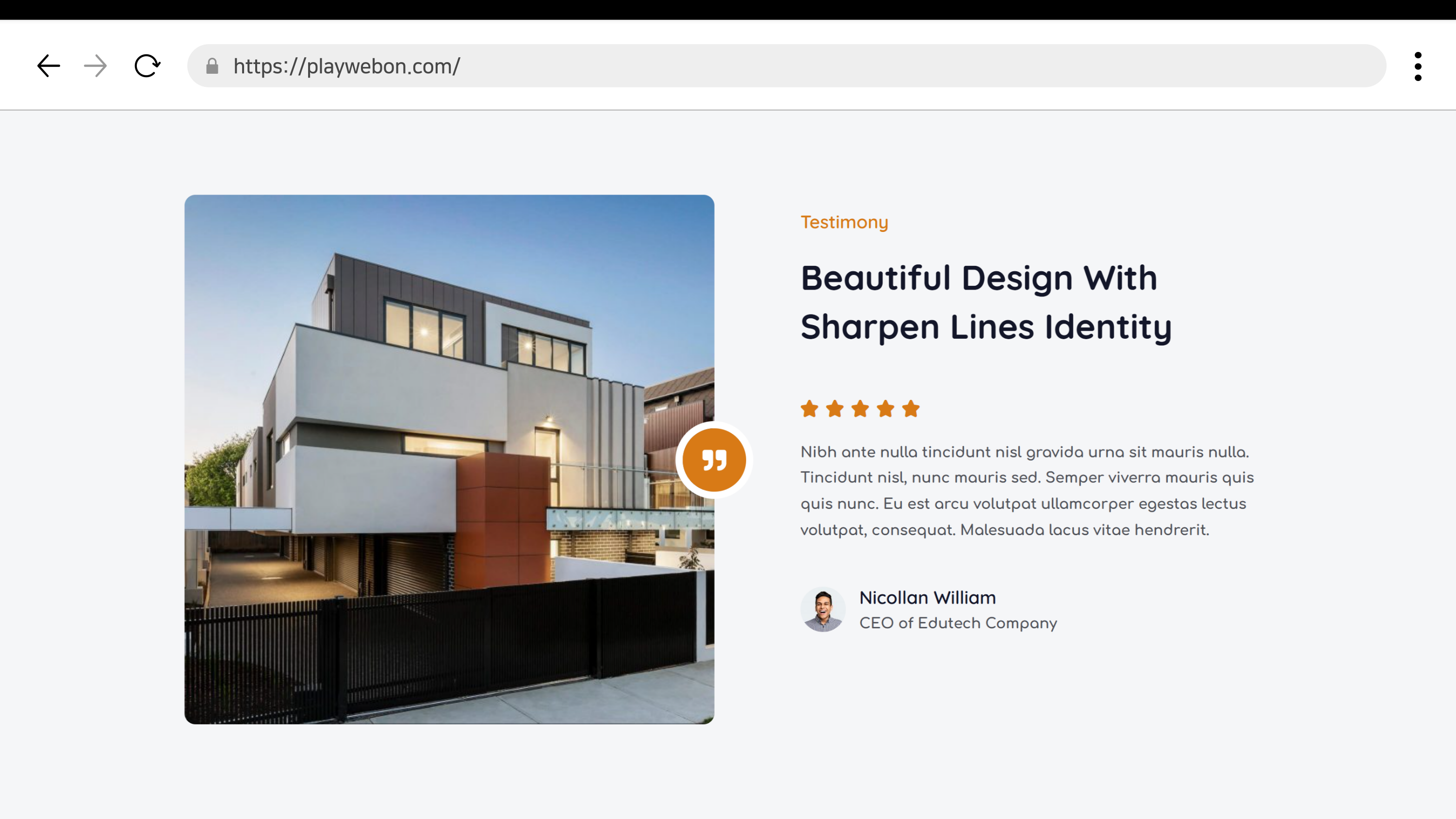This screenshot has width=1456, height=819.
Task: Click the orange quotation mark badge
Action: point(714,459)
